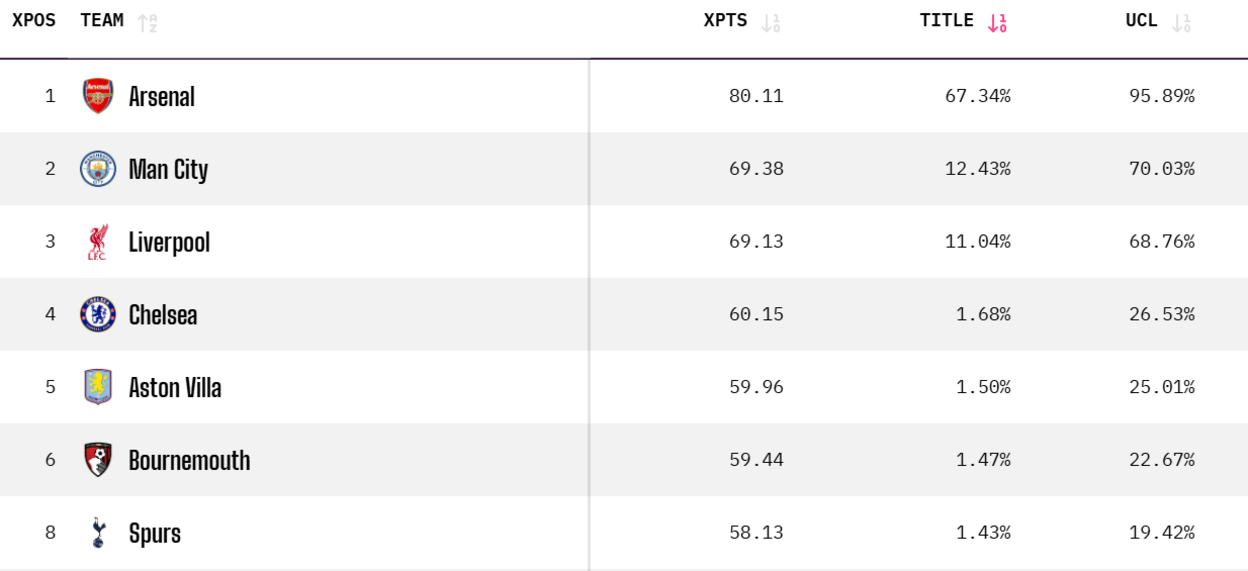Select the Man City team name
The image size is (1248, 571).
point(168,170)
